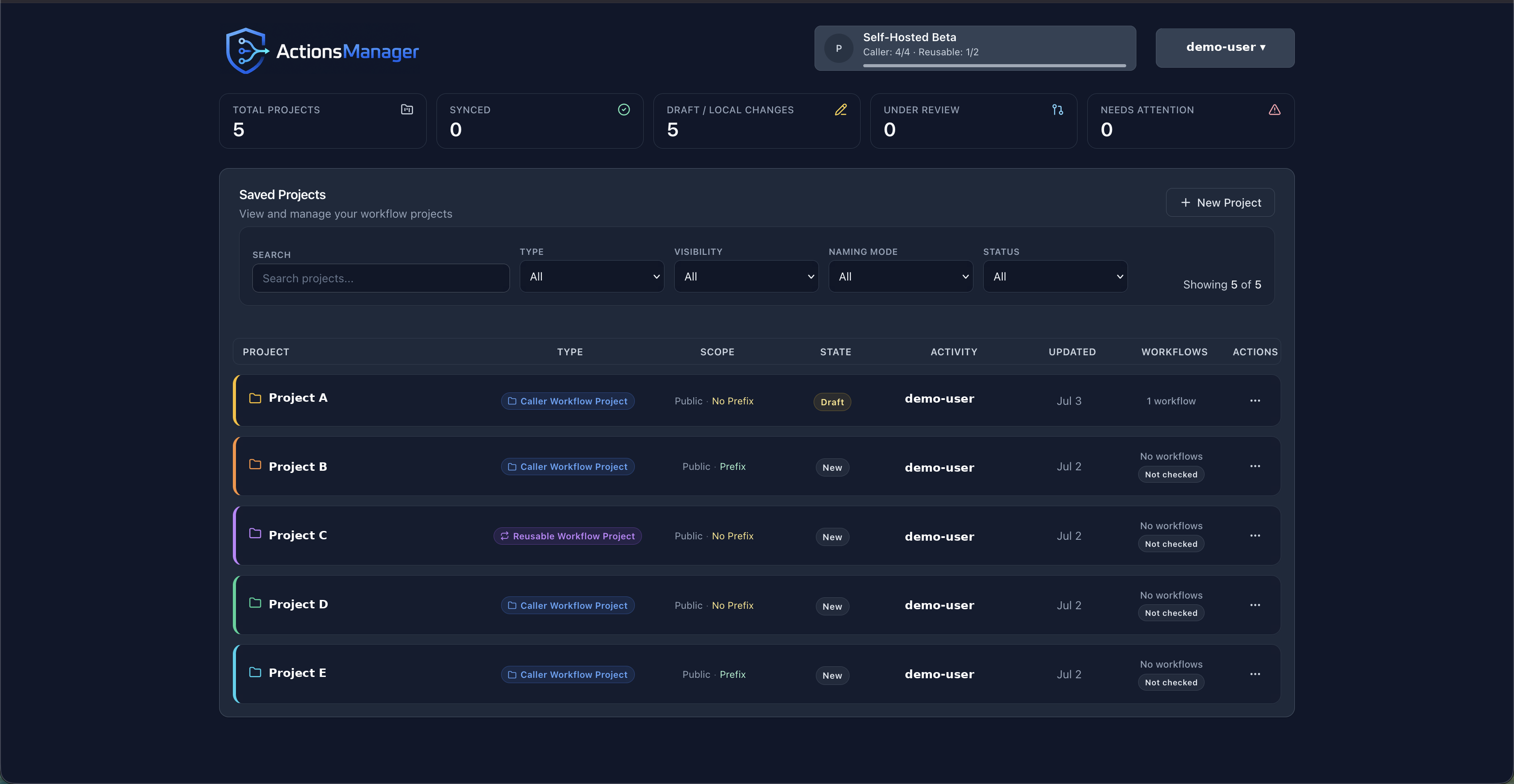Open the actions menu for Project C
The image size is (1514, 784).
click(x=1255, y=536)
